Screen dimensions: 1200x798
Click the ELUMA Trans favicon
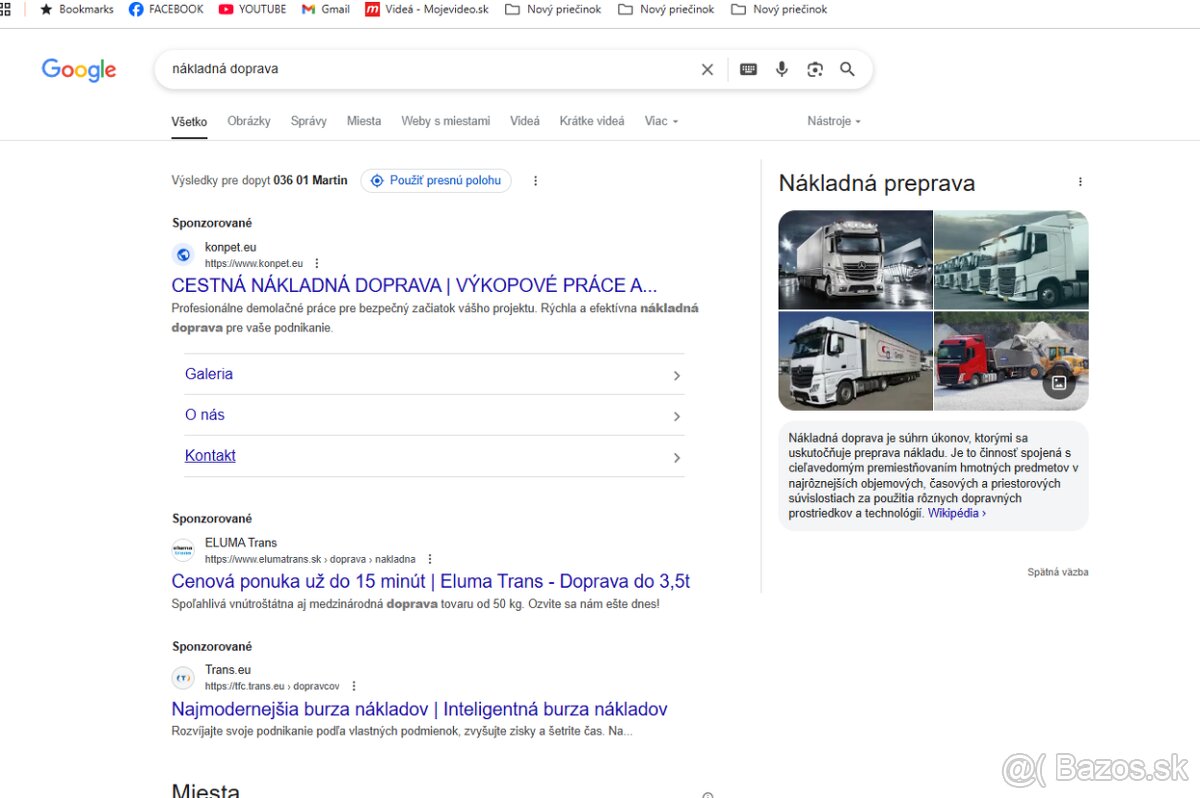(183, 550)
